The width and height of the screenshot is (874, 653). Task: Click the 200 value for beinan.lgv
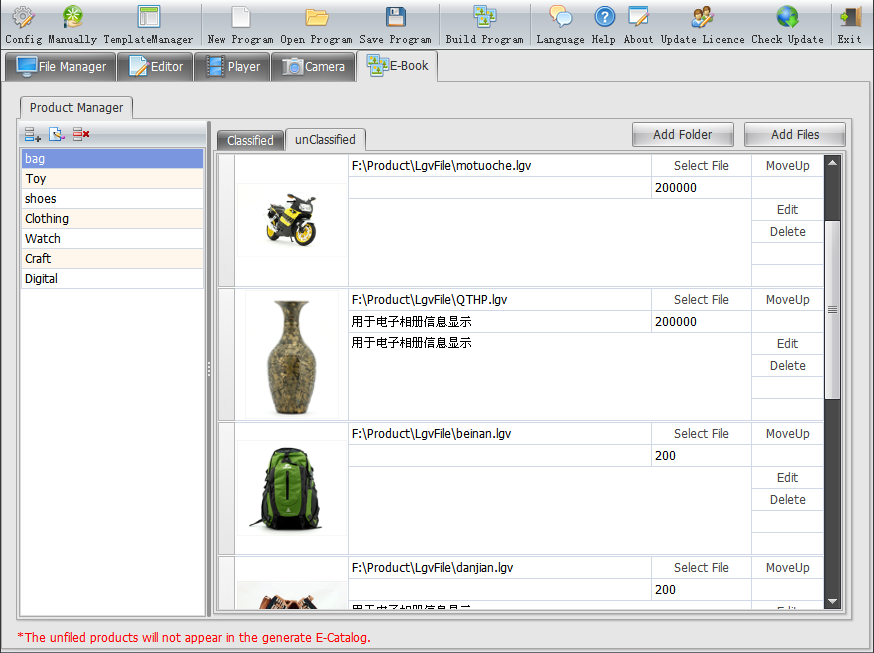point(665,456)
